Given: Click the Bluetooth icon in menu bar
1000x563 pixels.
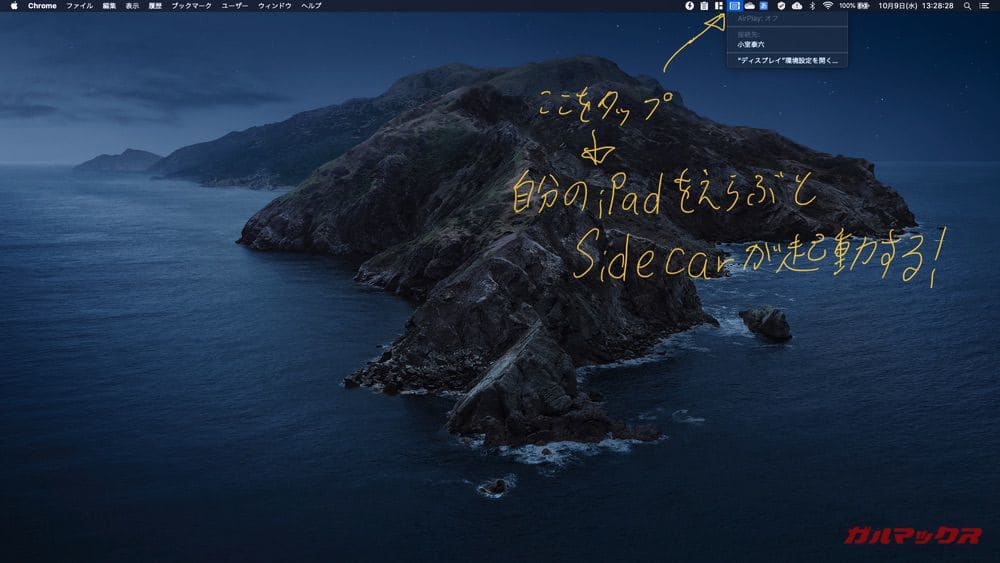Looking at the screenshot, I should [x=812, y=6].
